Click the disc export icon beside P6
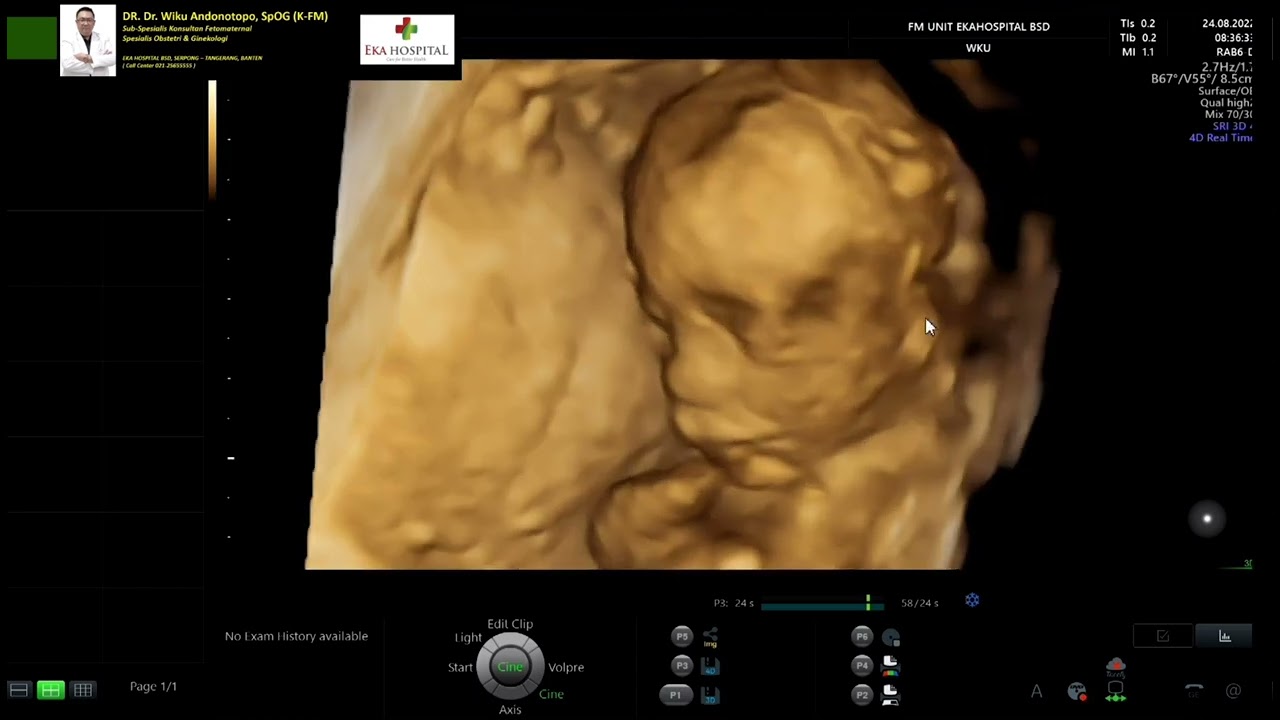Screen dimensions: 1280x720 pyautogui.click(x=891, y=637)
